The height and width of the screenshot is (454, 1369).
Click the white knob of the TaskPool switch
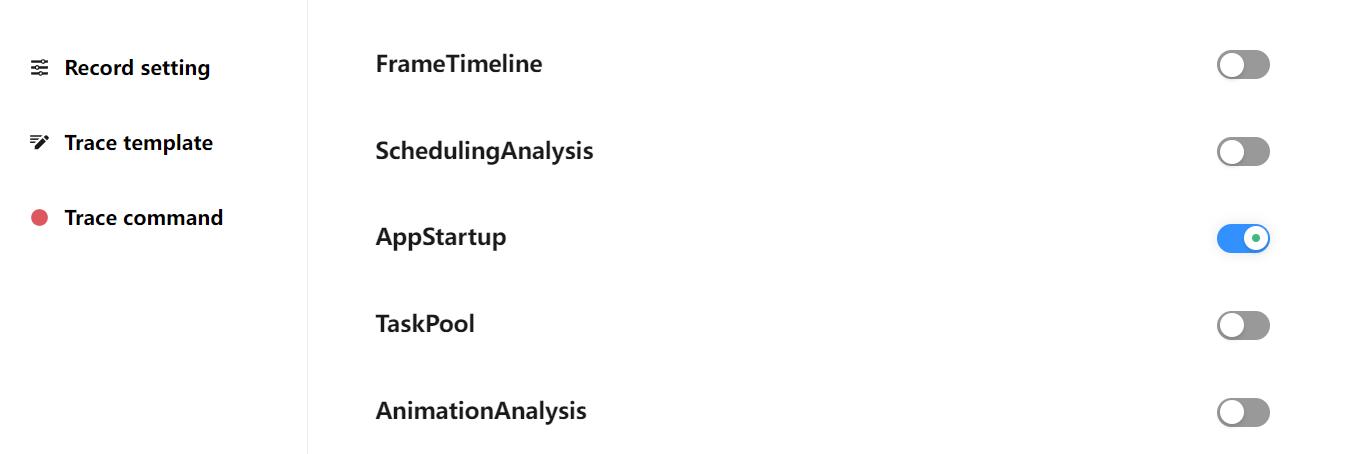click(1231, 325)
